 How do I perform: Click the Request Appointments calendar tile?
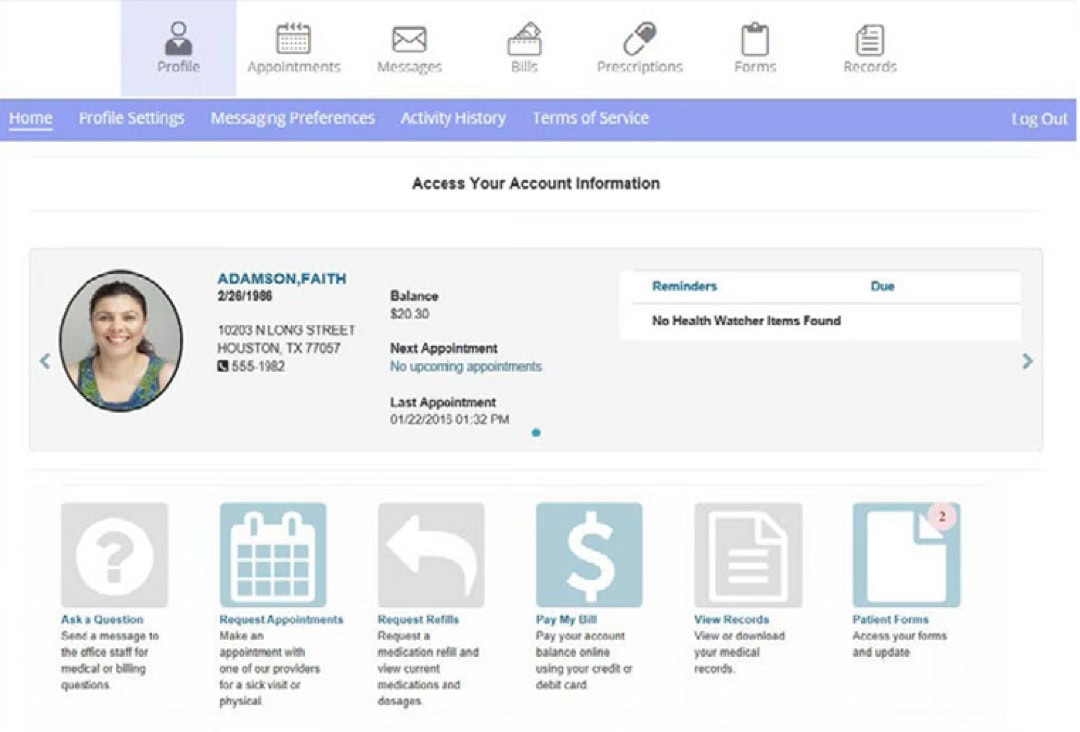pyautogui.click(x=273, y=555)
